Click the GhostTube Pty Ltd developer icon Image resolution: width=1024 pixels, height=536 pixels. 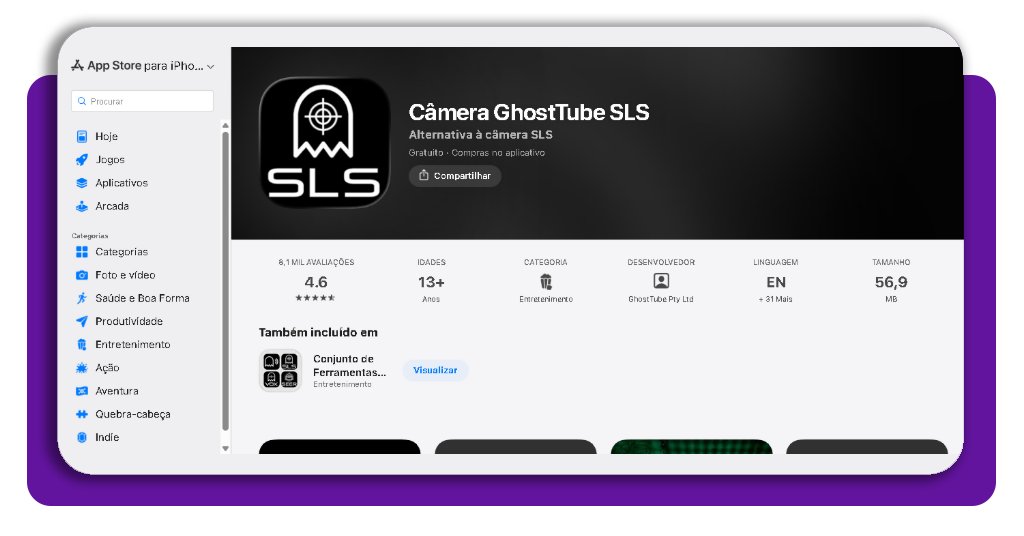661,281
